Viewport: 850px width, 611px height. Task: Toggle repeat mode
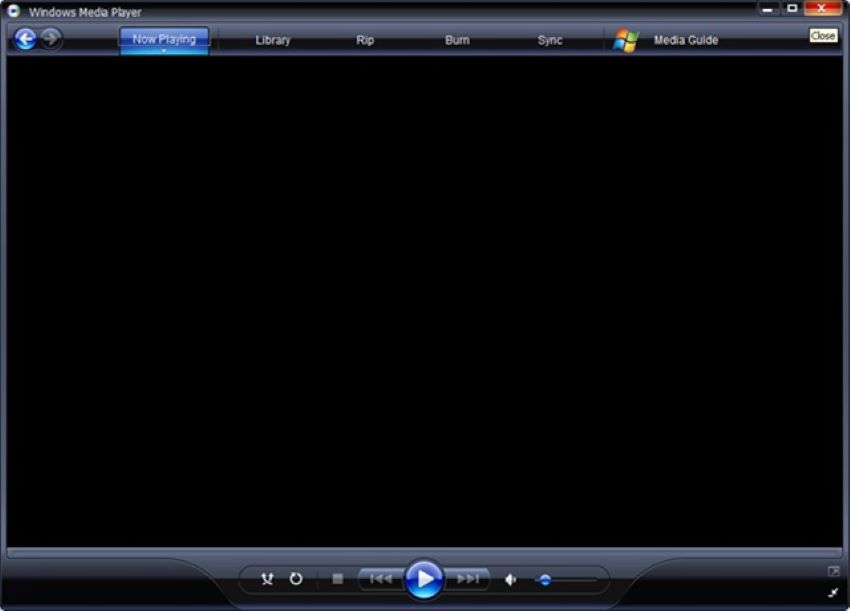(296, 579)
